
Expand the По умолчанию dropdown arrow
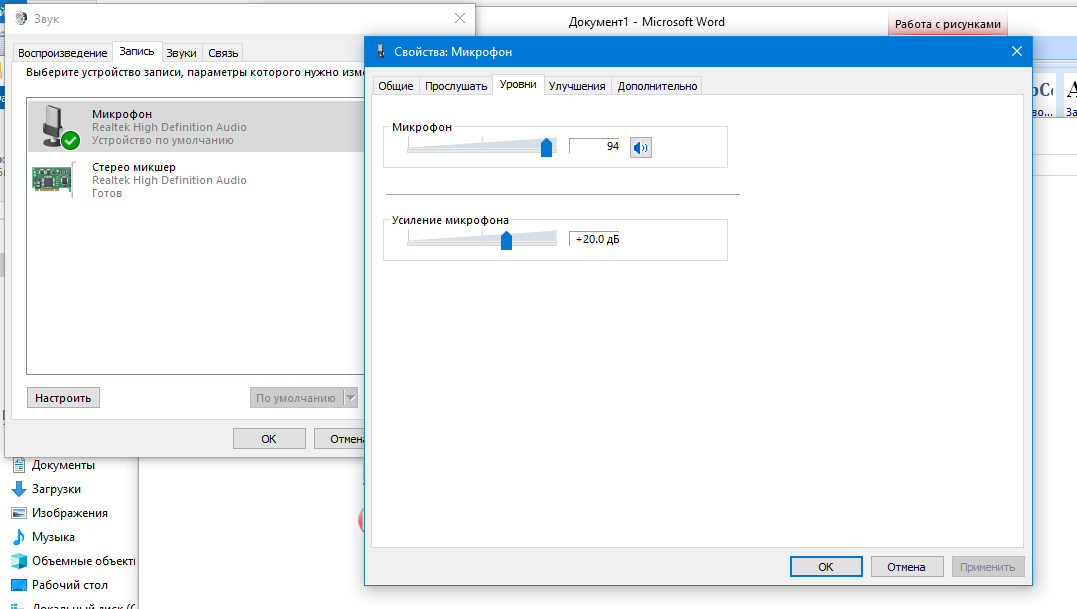point(351,398)
